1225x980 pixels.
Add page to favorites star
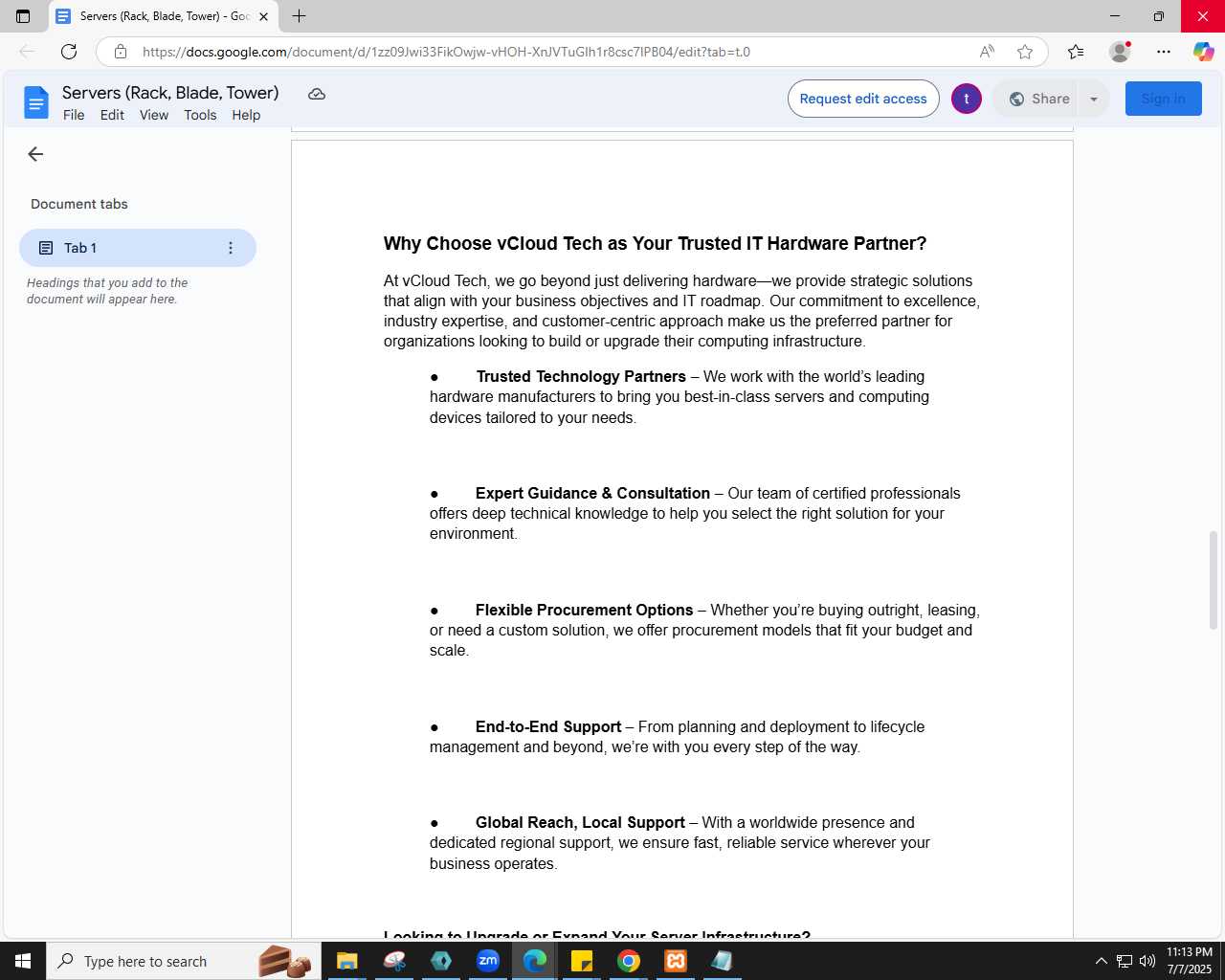pyautogui.click(x=1025, y=52)
